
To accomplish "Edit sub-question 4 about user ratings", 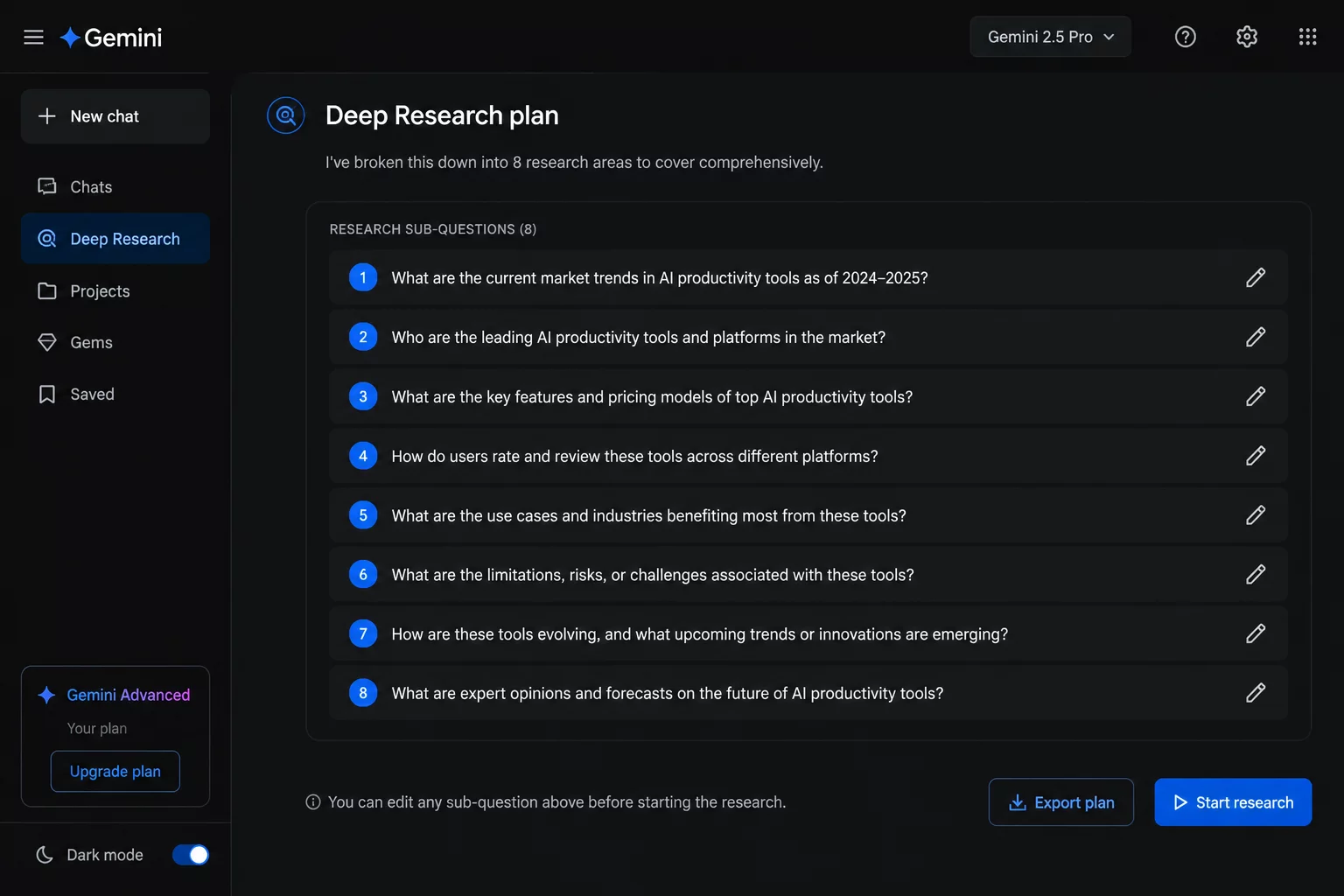I will pyautogui.click(x=1256, y=456).
